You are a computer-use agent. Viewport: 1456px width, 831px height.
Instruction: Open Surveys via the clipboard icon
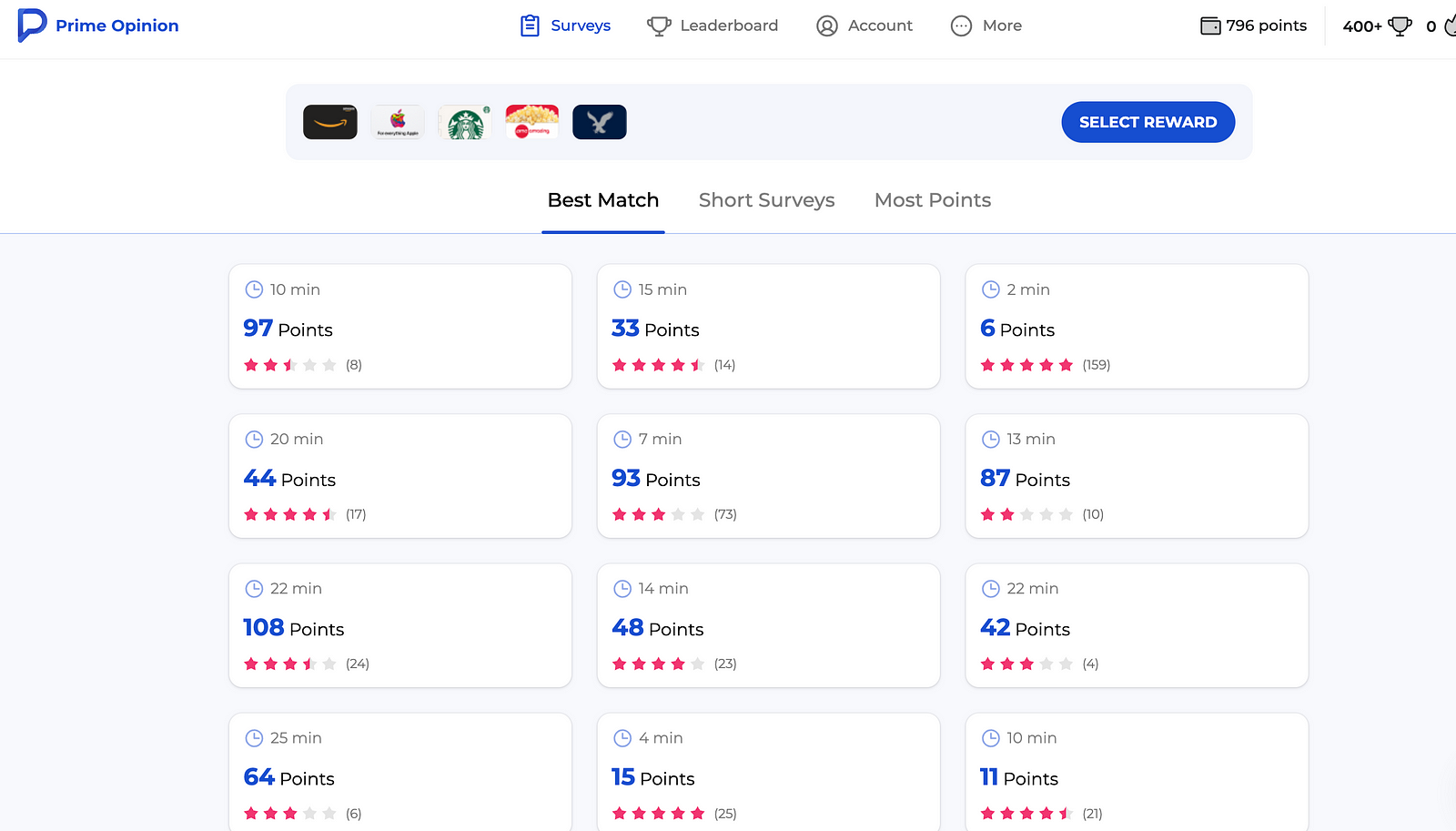[x=530, y=25]
